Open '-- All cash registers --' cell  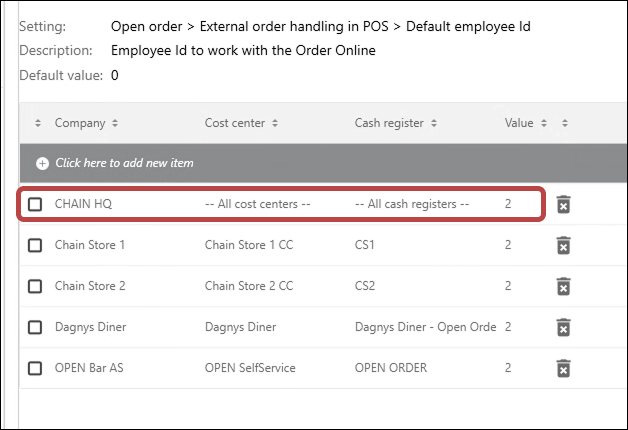[412, 204]
